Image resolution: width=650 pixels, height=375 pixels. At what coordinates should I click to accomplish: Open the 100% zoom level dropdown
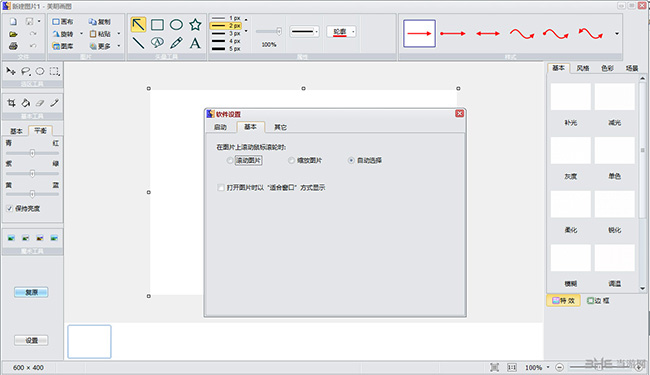tap(548, 367)
